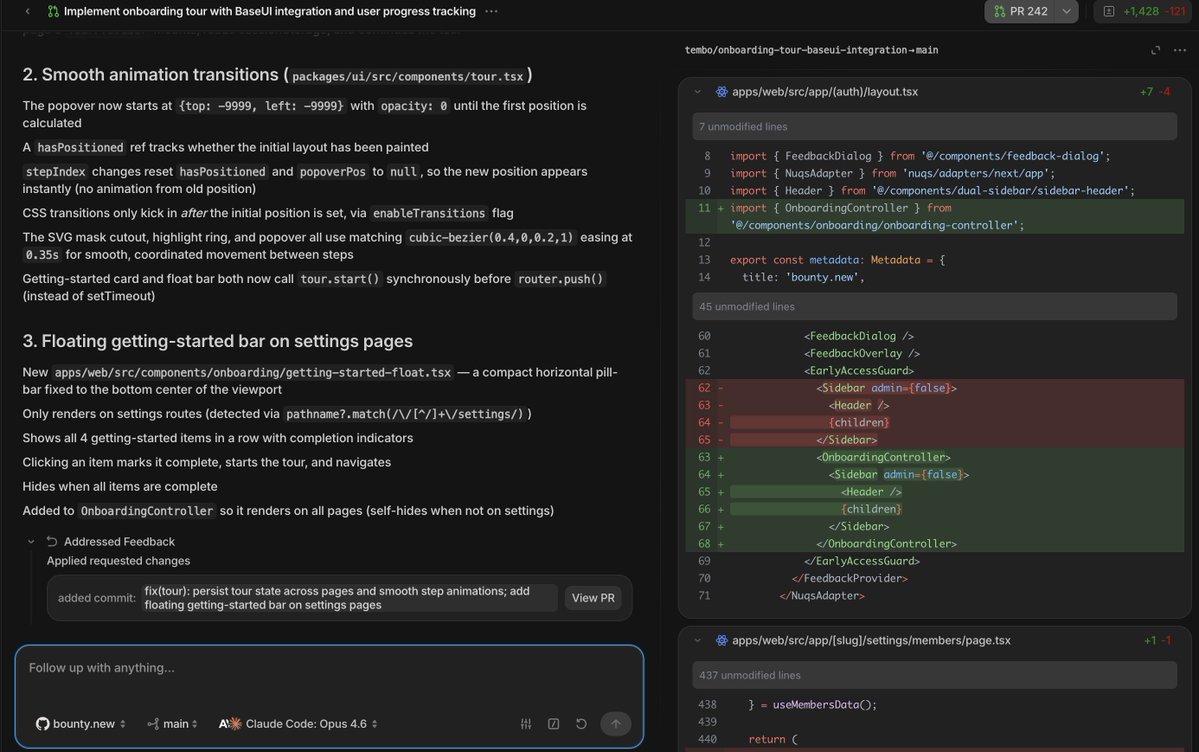Click the '3. Floating getting-started bar' heading

tap(217, 341)
